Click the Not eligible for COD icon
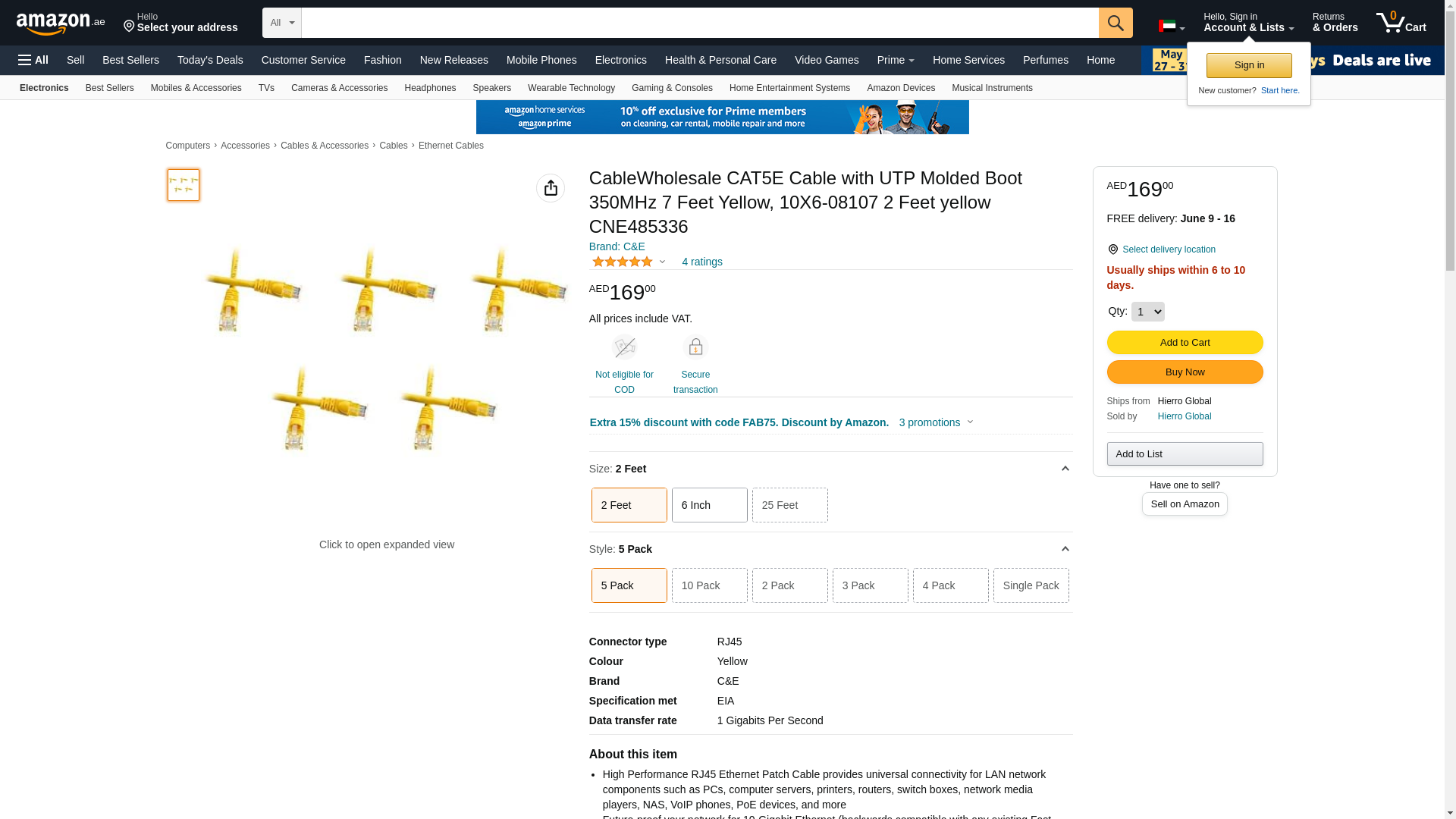This screenshot has height=819, width=1456. [624, 347]
